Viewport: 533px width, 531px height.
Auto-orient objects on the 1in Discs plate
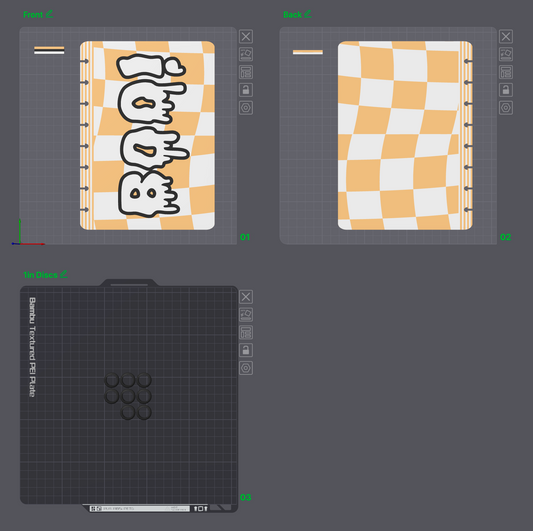(246, 314)
